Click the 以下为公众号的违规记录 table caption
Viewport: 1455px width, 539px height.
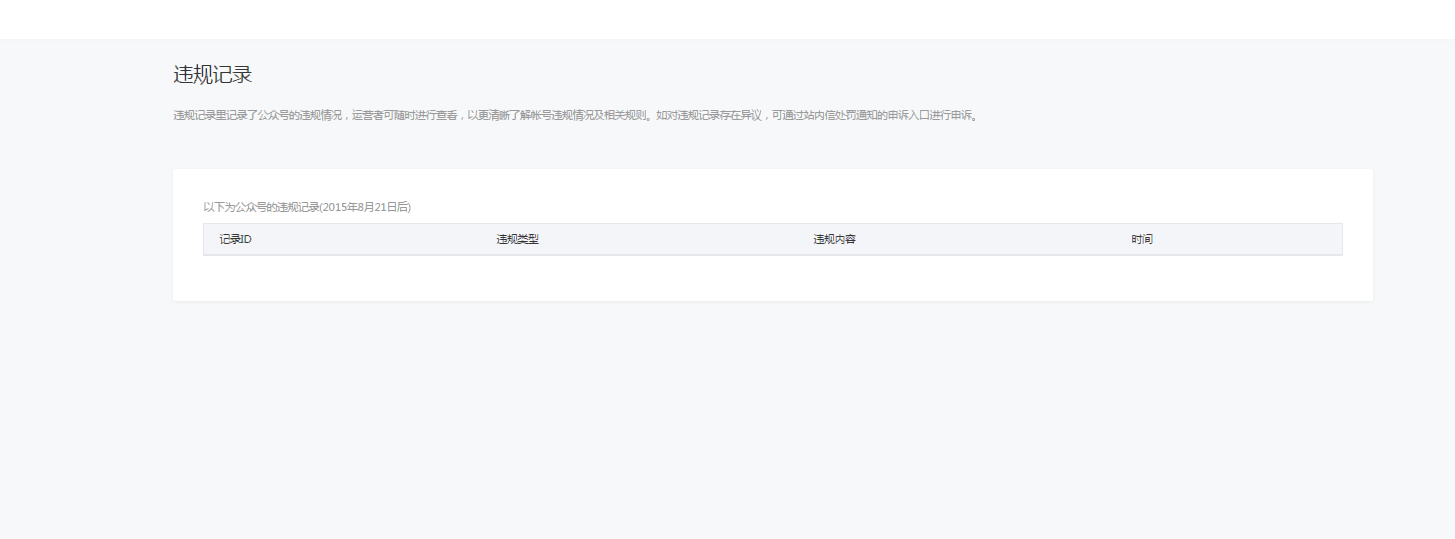click(x=260, y=207)
